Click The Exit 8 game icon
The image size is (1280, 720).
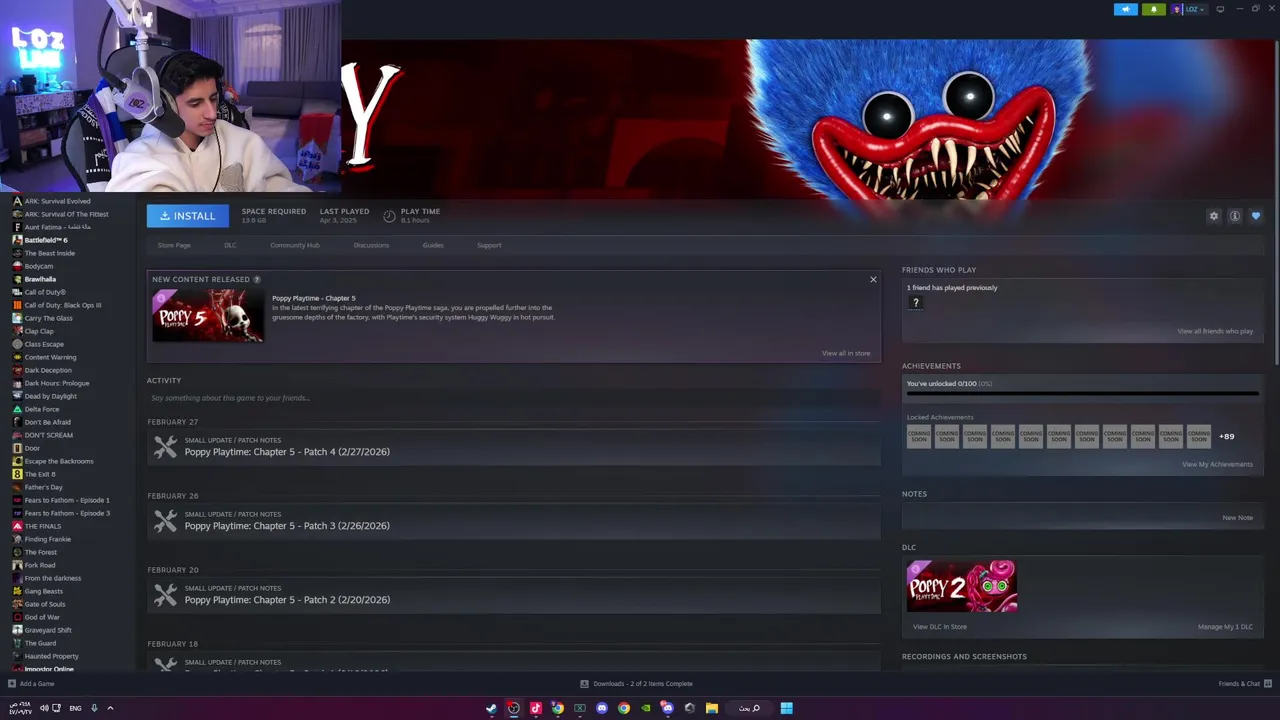(x=17, y=474)
